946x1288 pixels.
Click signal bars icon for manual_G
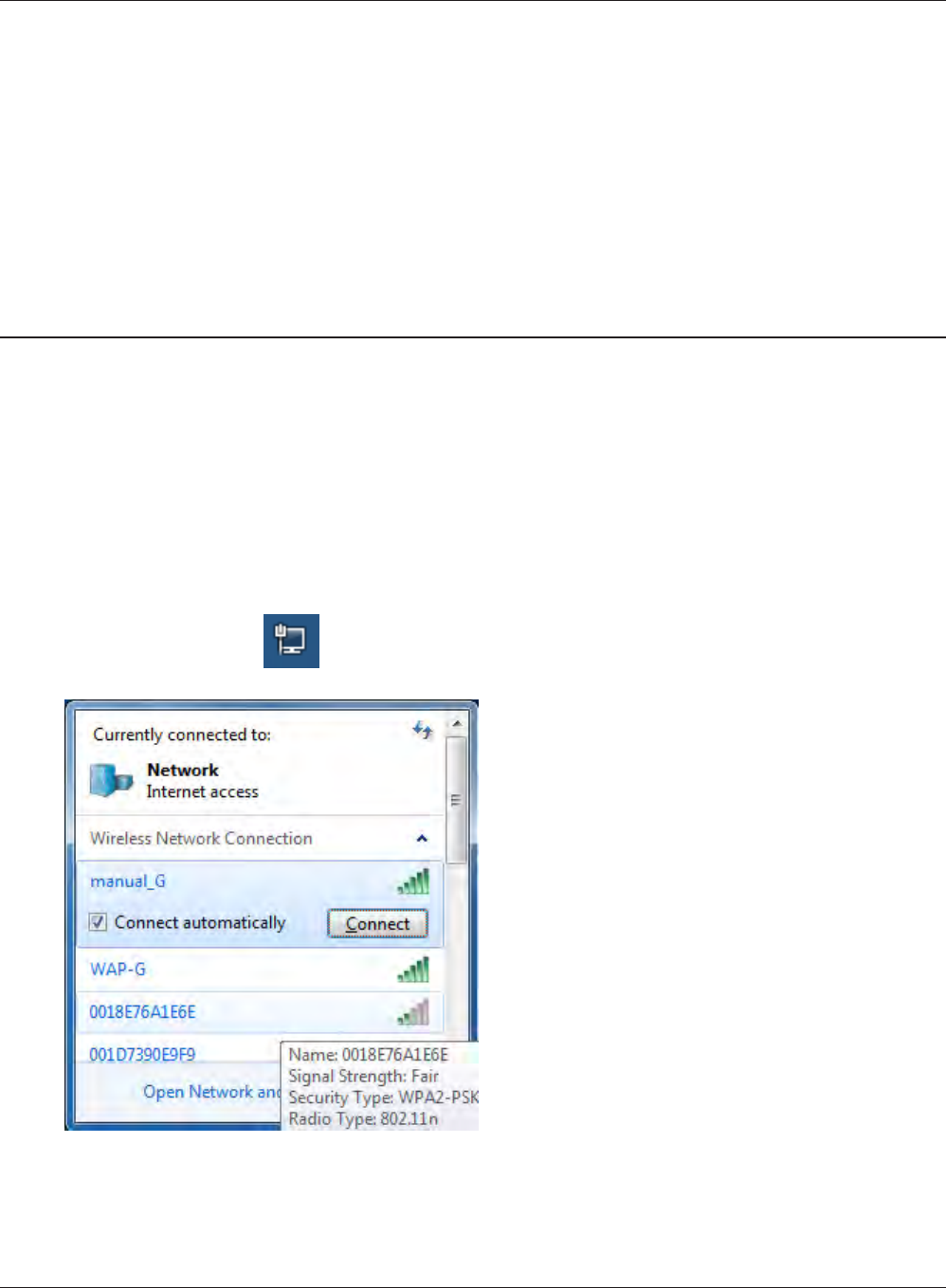(x=413, y=881)
